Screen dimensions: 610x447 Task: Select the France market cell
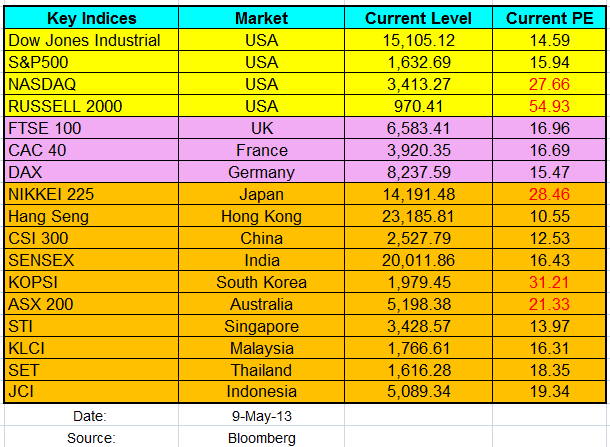pyautogui.click(x=261, y=150)
